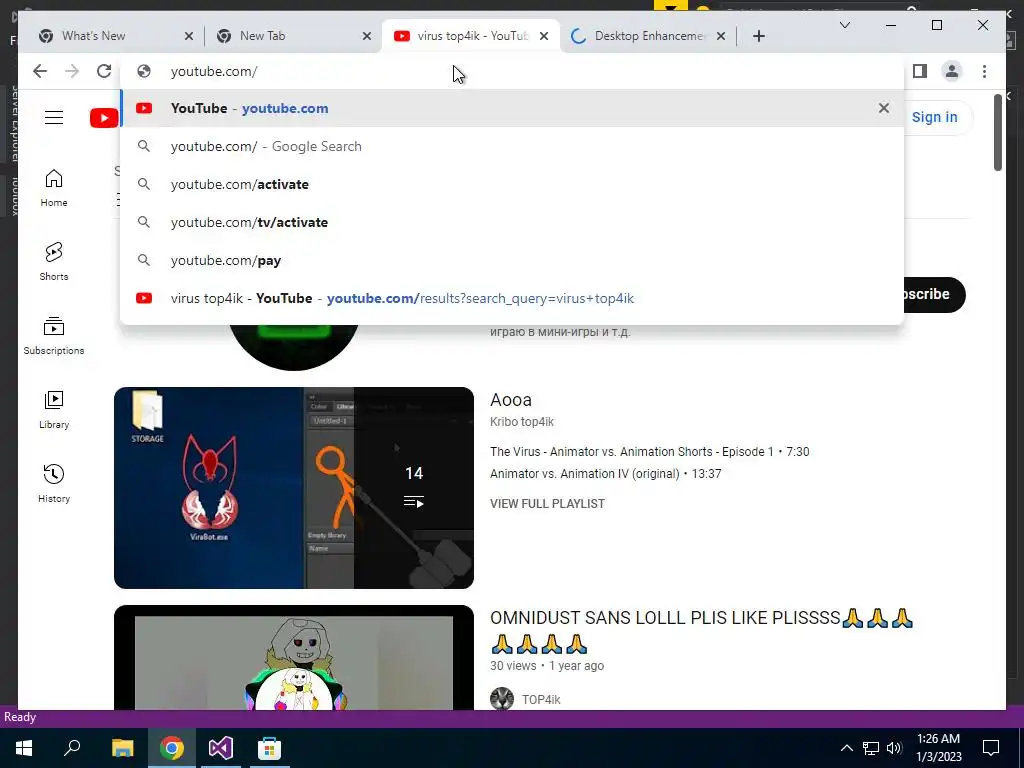Viewport: 1024px width, 768px height.
Task: Open Chrome three-dot menu
Action: (x=984, y=71)
